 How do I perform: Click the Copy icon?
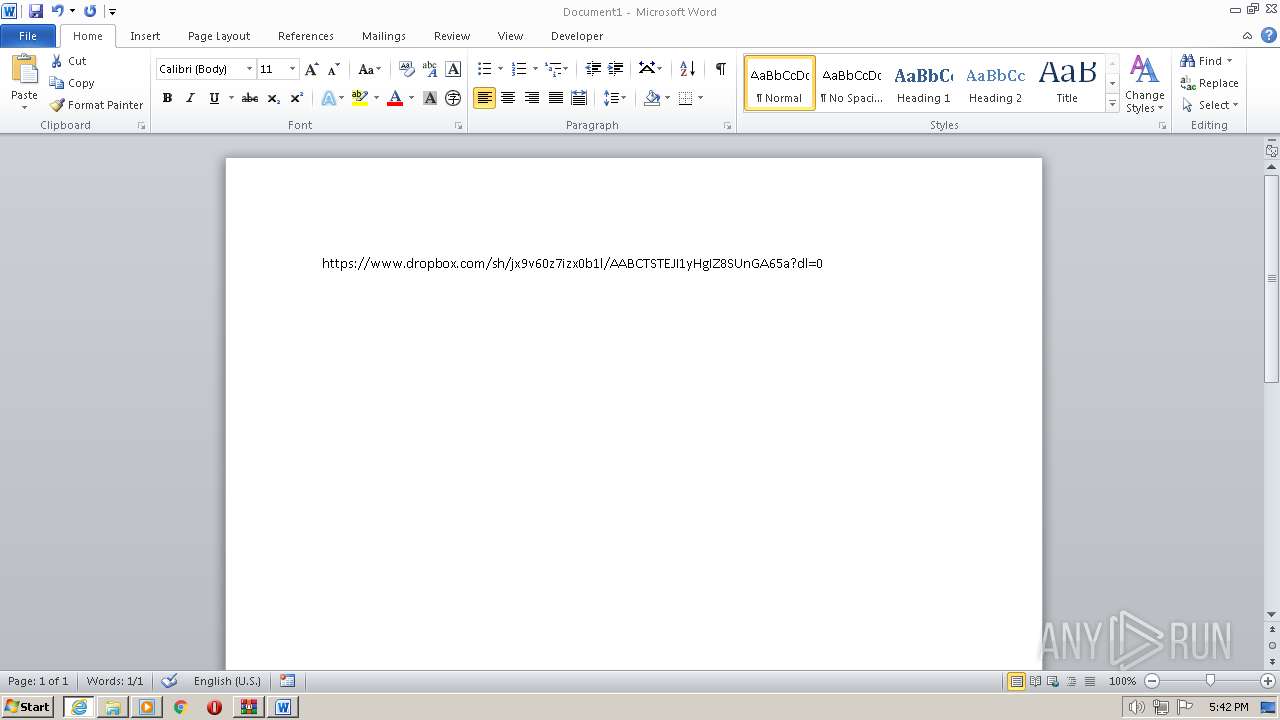click(57, 83)
